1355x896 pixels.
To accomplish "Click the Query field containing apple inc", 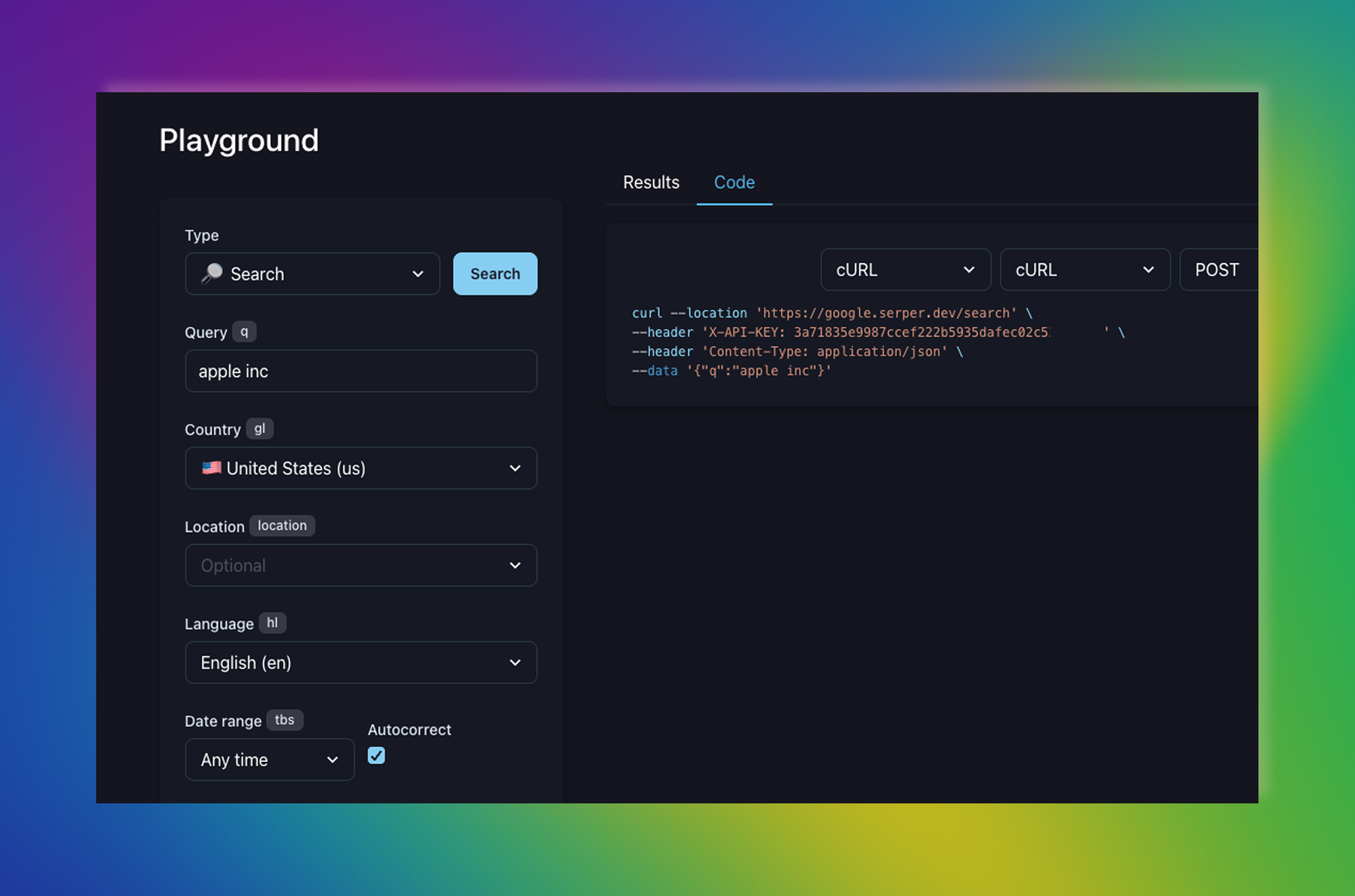I will (360, 371).
